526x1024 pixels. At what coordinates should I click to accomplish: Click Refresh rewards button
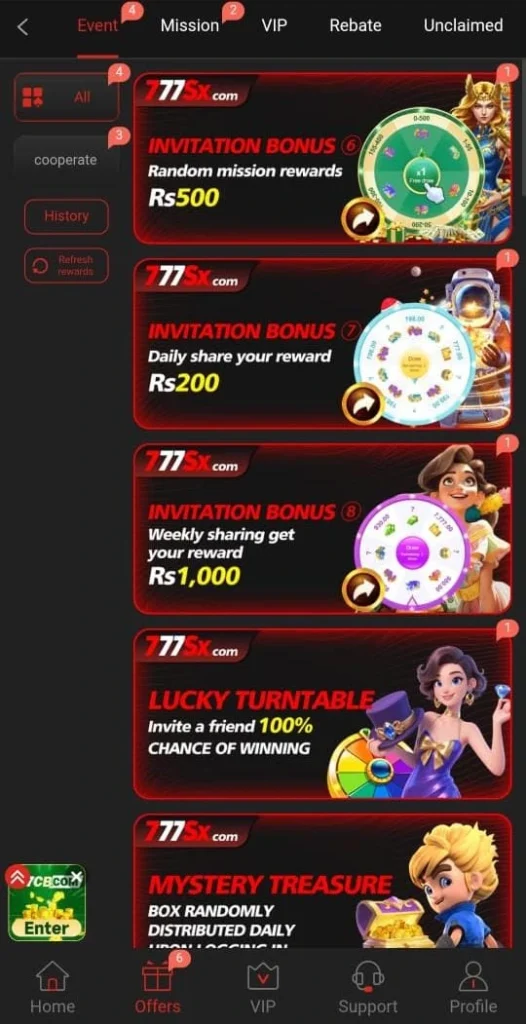(x=66, y=266)
